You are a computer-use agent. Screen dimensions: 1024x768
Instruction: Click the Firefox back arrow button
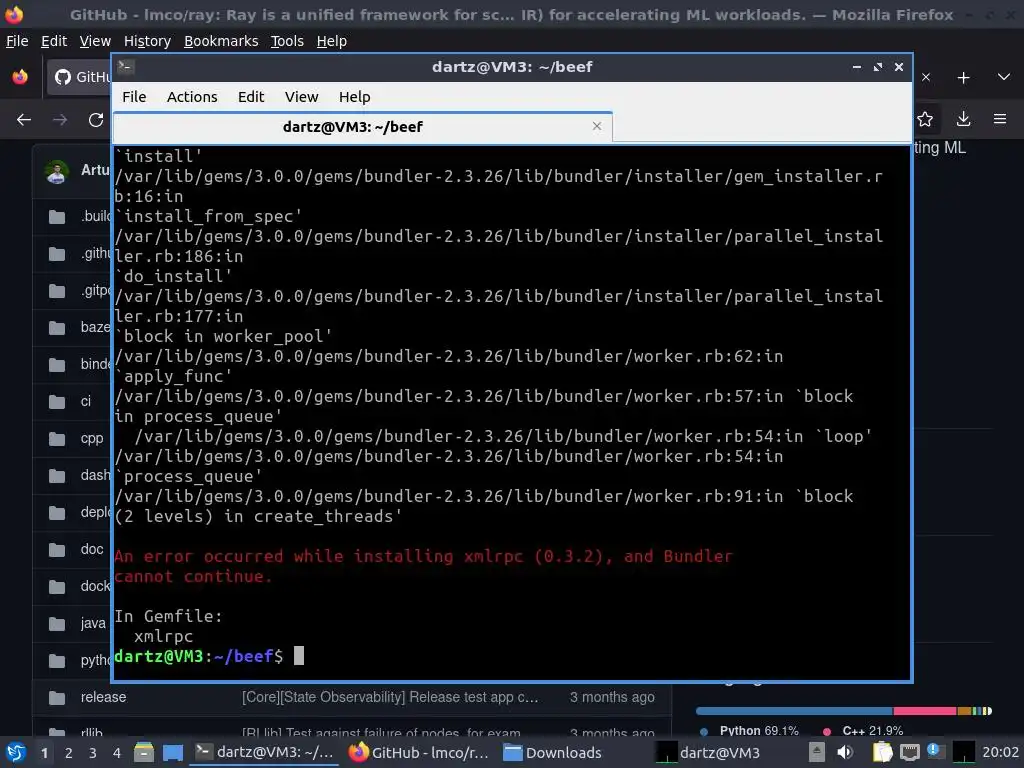coord(24,120)
